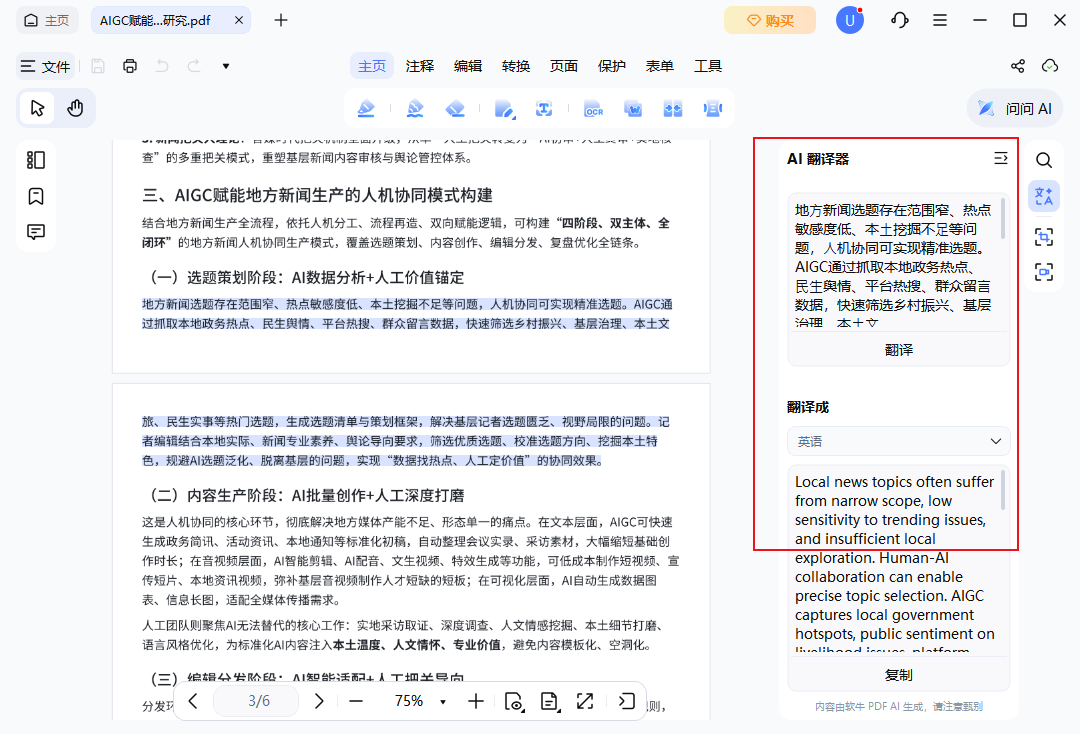Viewport: 1080px width, 734px height.
Task: Open the cloud sync icon
Action: [x=1050, y=66]
